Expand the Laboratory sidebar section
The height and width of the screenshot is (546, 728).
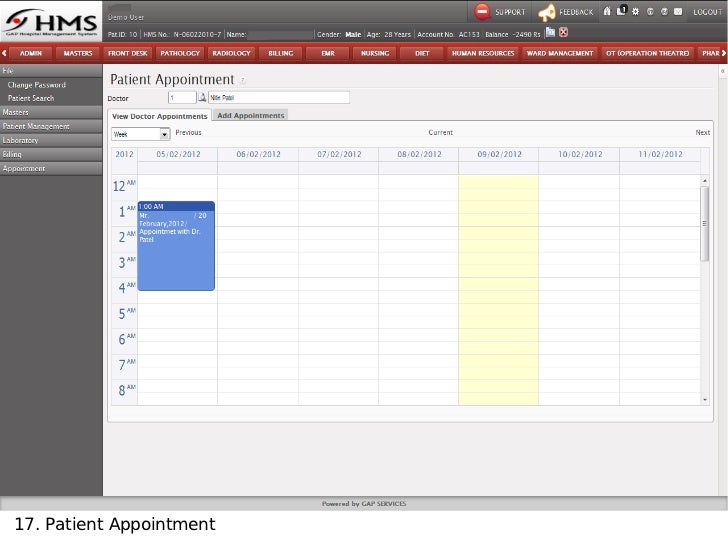pyautogui.click(x=51, y=140)
